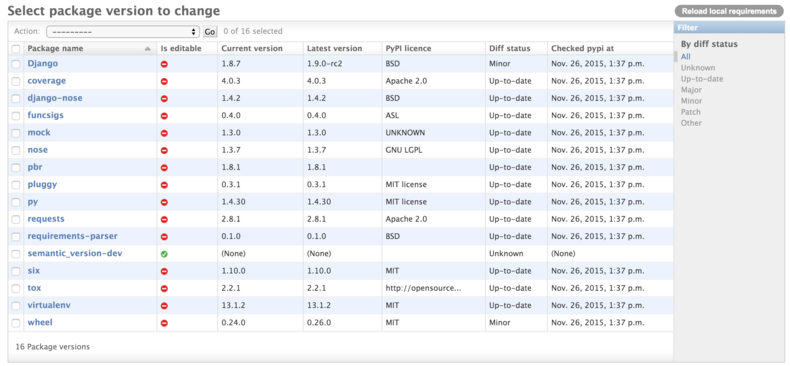
Task: Select the All filter option
Action: pos(685,56)
